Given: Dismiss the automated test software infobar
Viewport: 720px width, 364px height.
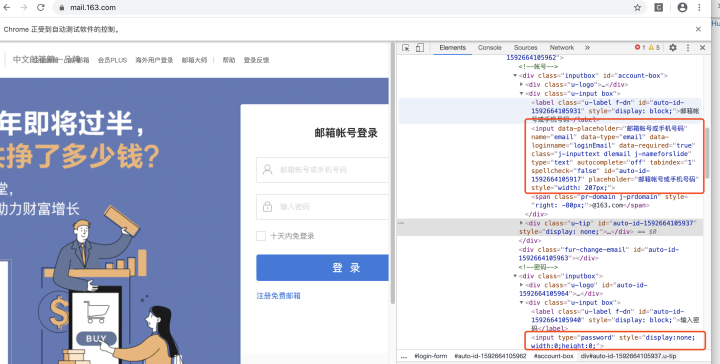Looking at the screenshot, I should (x=698, y=29).
